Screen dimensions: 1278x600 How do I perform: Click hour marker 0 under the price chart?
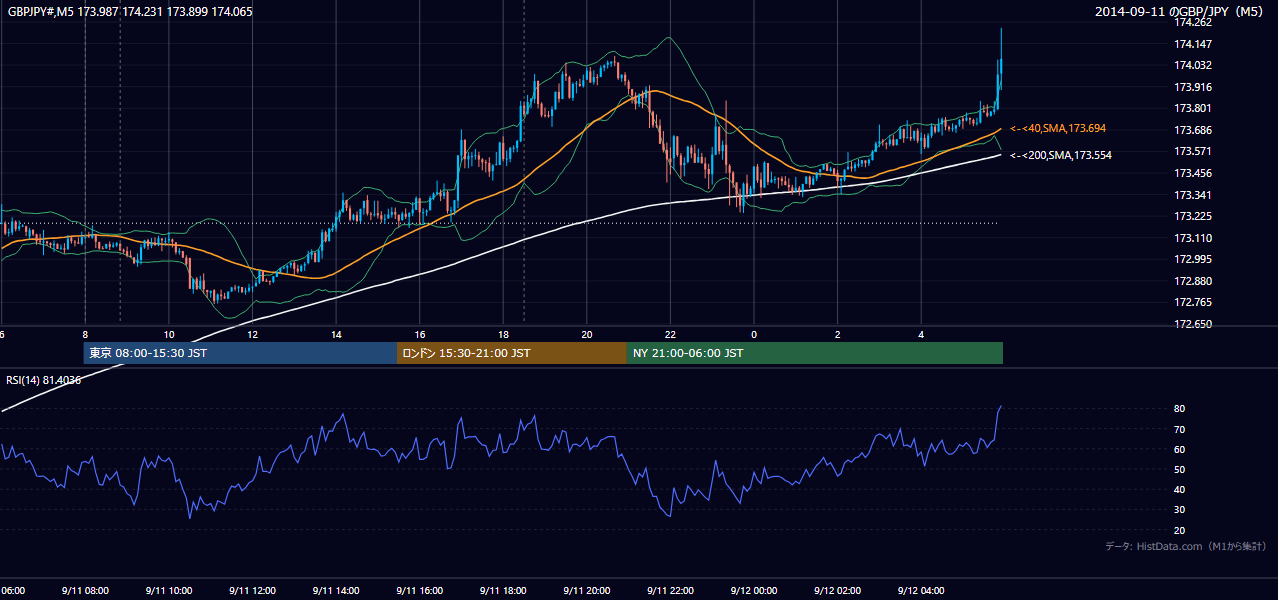point(754,334)
